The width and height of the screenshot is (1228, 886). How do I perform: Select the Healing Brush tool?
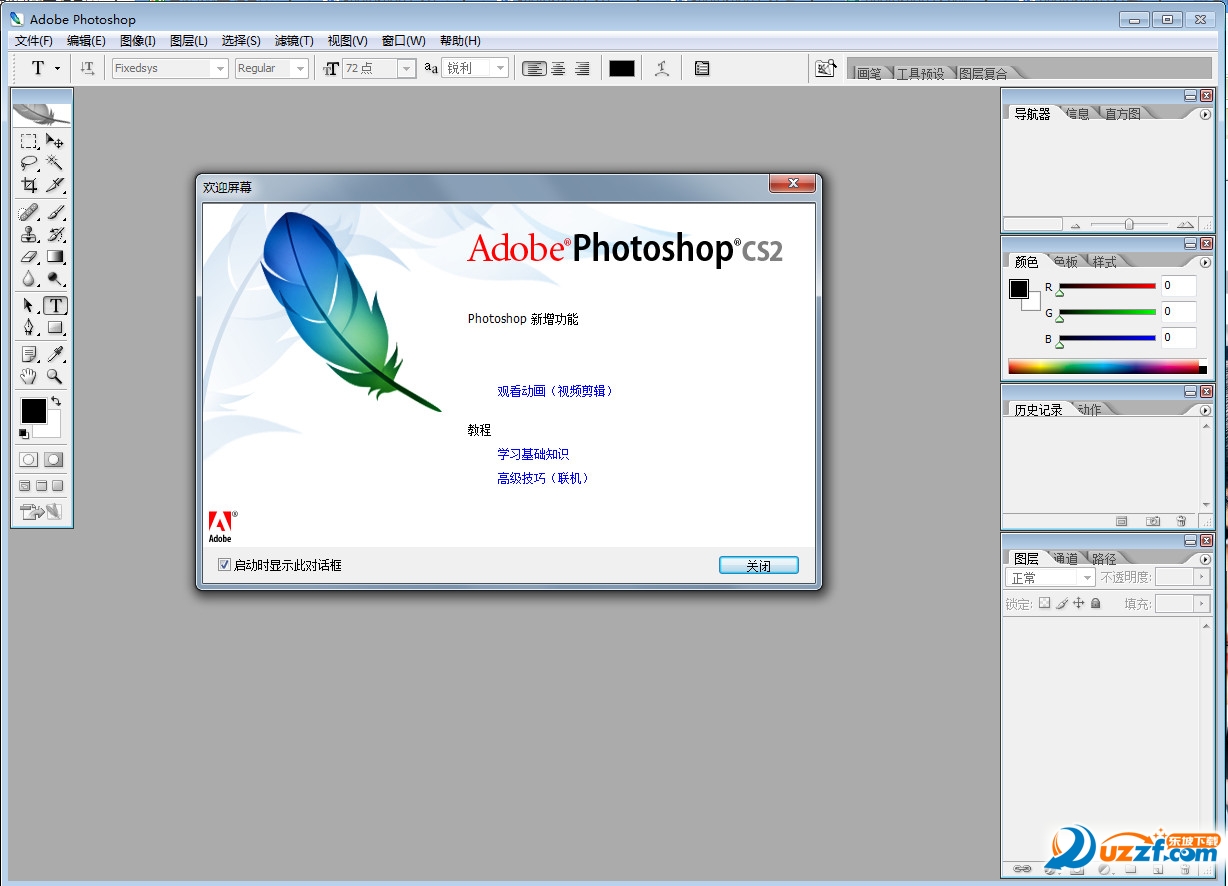pyautogui.click(x=29, y=212)
